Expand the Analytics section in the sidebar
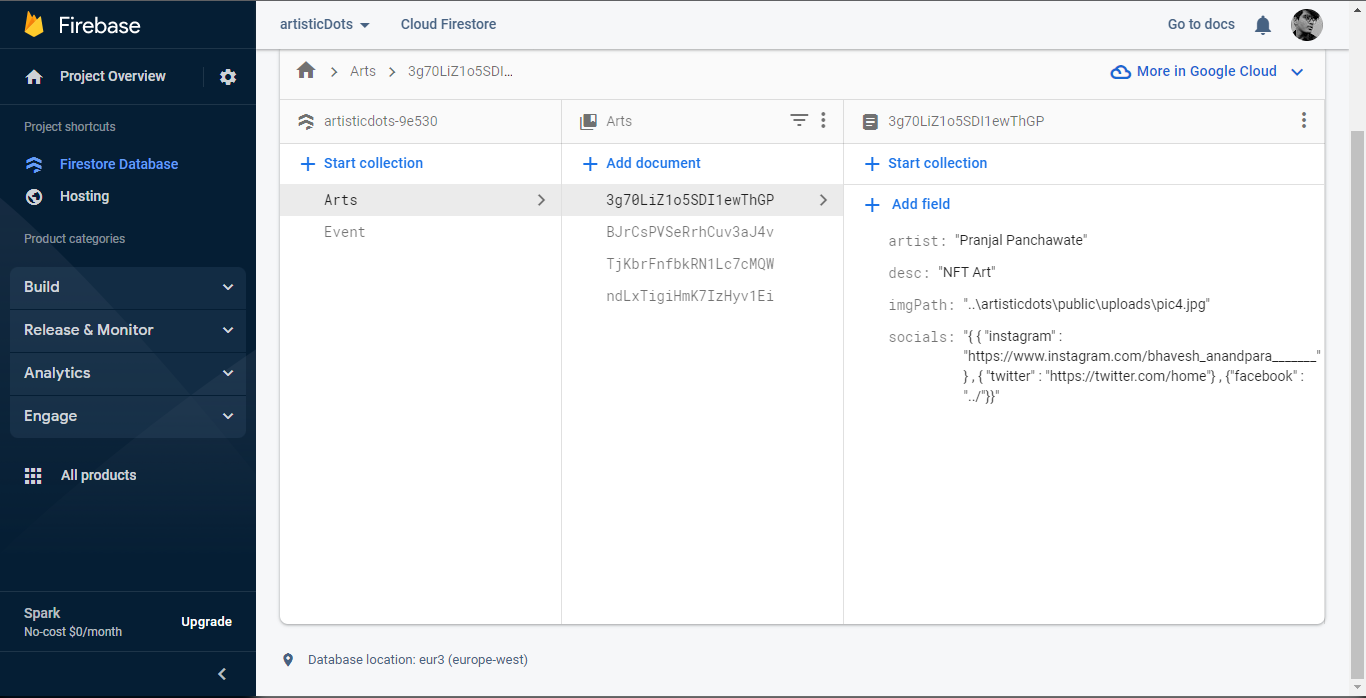1366x698 pixels. coord(127,373)
